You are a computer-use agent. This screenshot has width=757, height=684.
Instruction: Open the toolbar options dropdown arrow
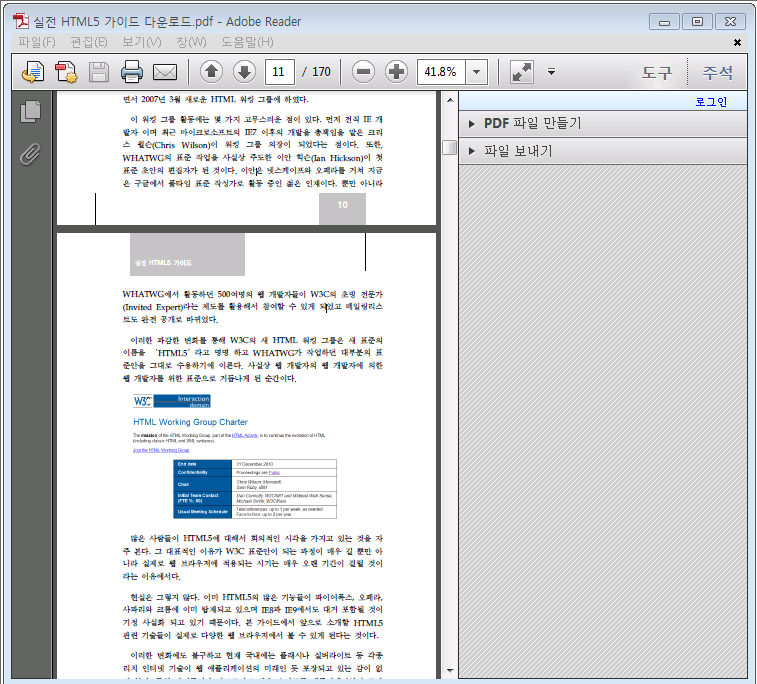point(551,72)
